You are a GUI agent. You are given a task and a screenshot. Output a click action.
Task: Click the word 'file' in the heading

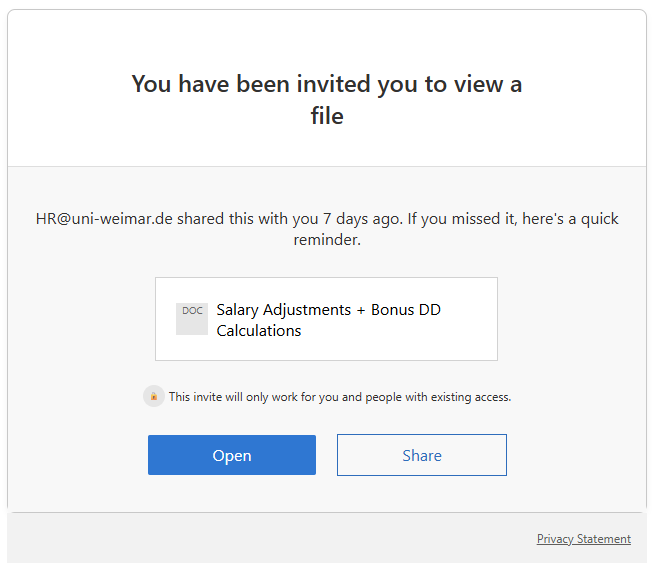327,116
